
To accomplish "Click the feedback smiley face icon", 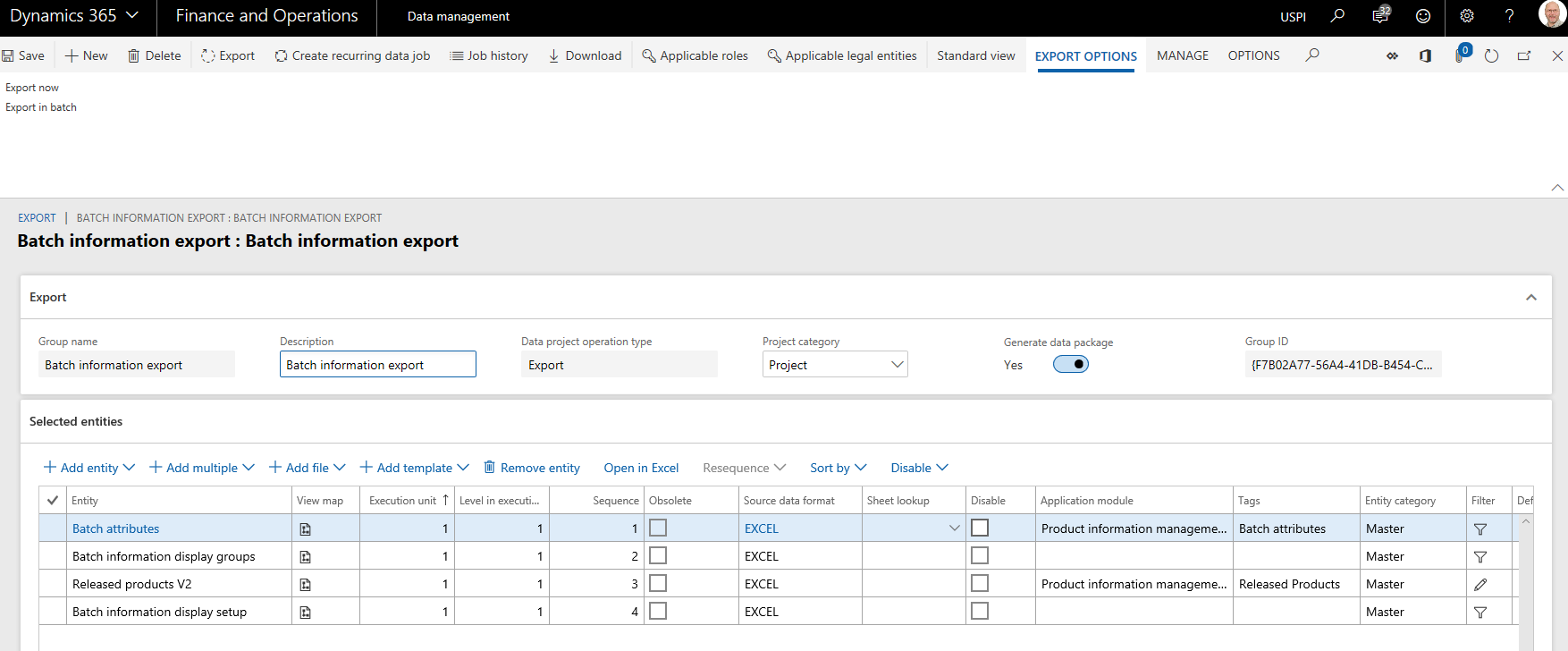I will (1423, 16).
